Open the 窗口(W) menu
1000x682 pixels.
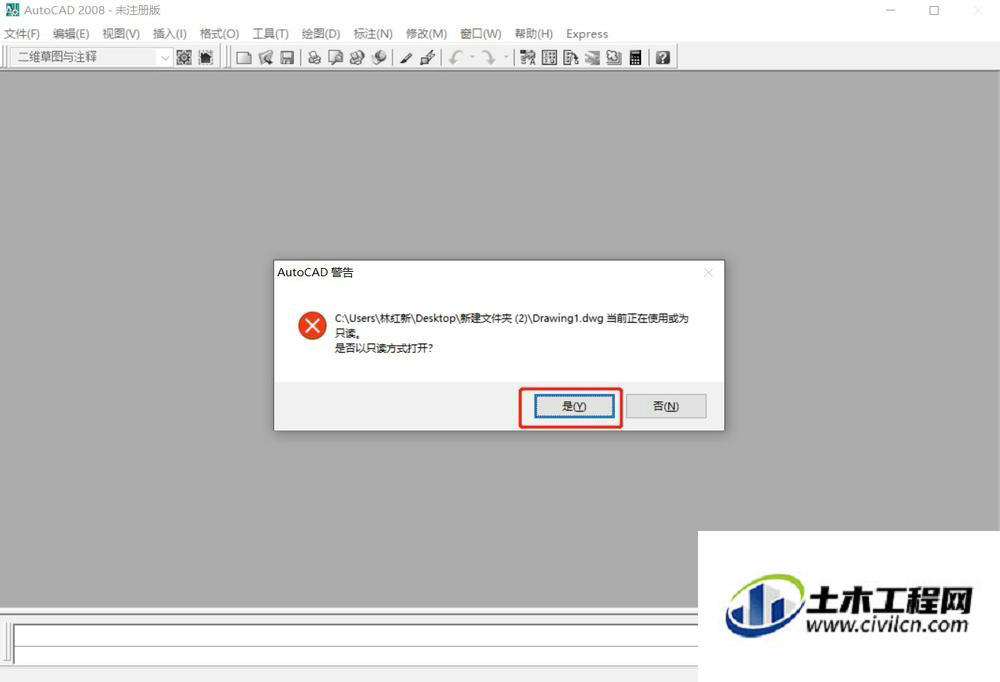(481, 34)
